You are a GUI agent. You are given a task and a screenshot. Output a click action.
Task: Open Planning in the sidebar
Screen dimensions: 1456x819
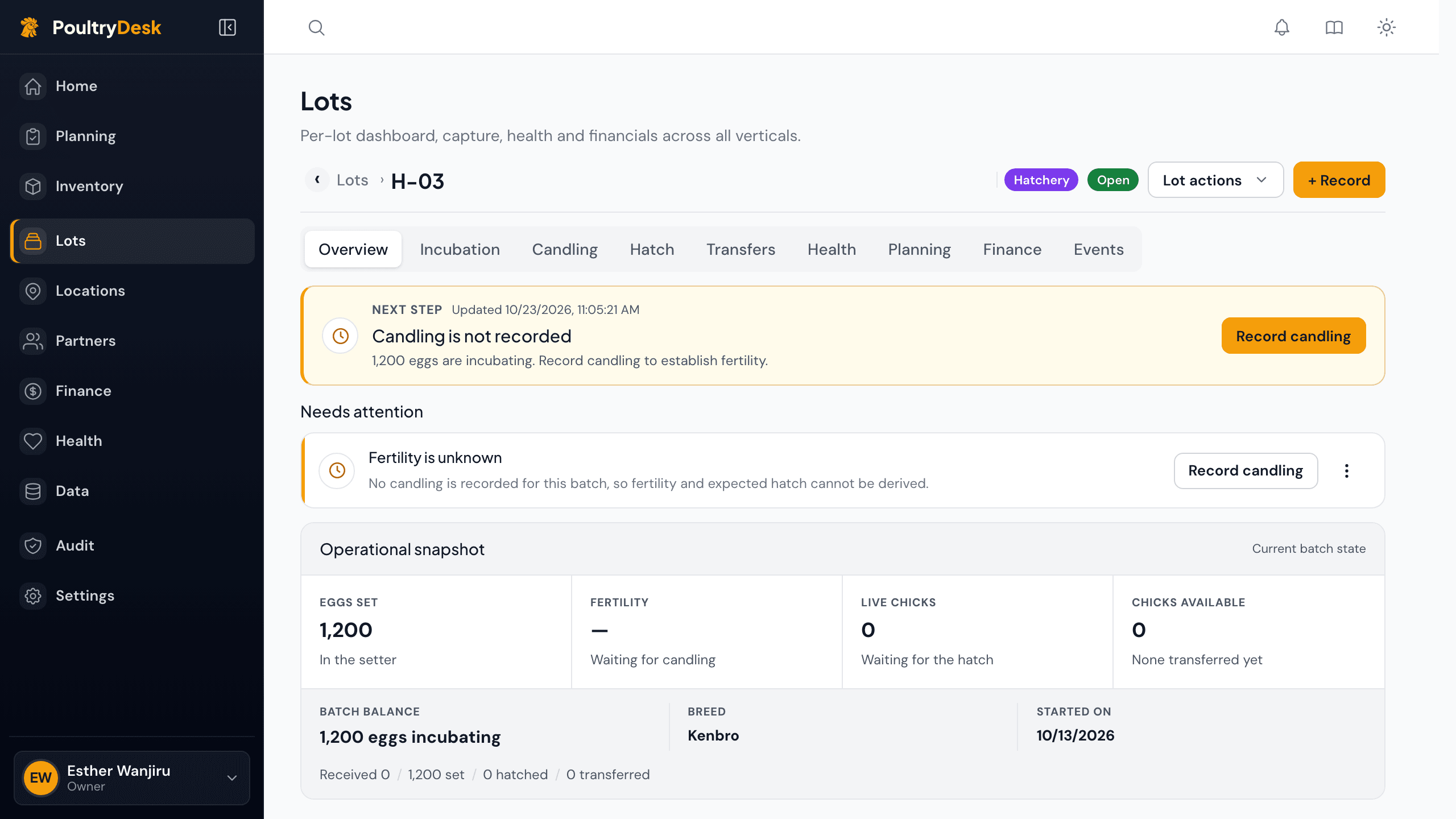(x=132, y=136)
